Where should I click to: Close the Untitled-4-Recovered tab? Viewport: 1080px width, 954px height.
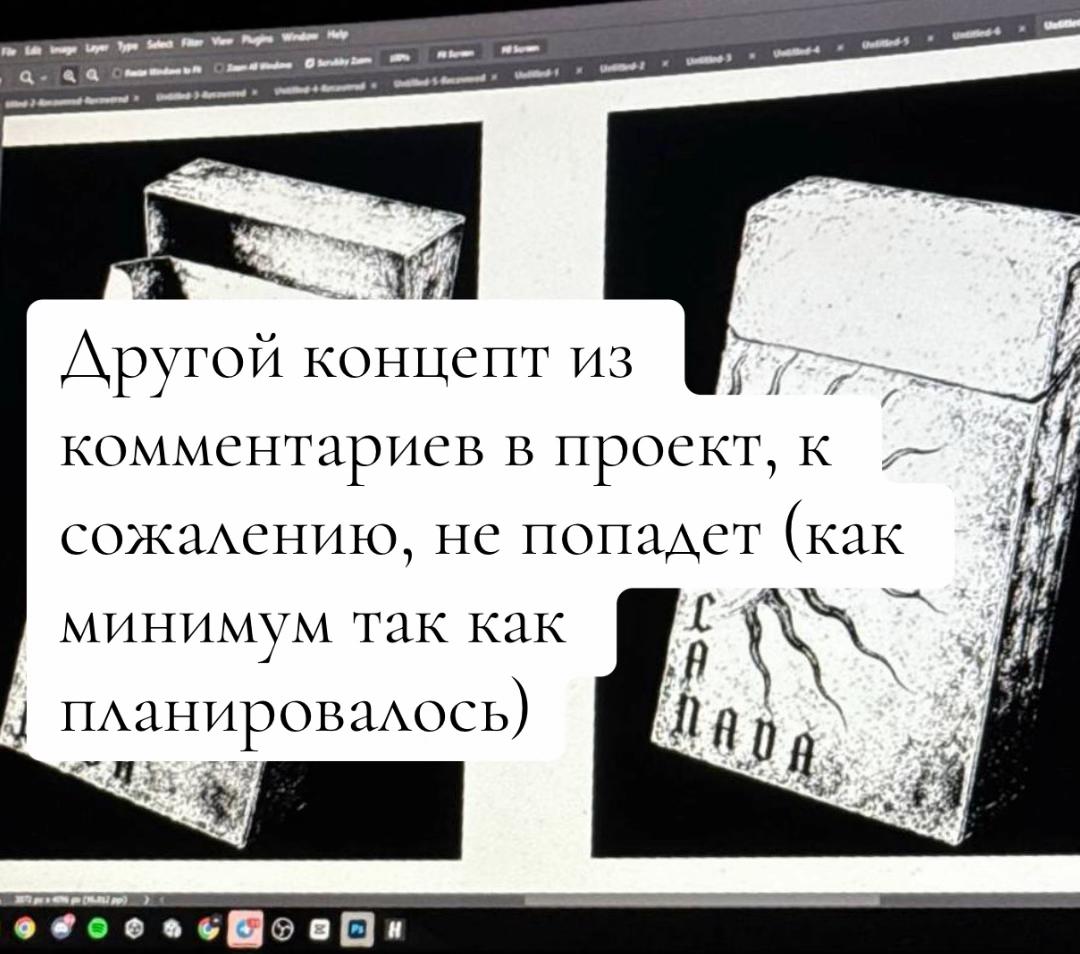374,86
